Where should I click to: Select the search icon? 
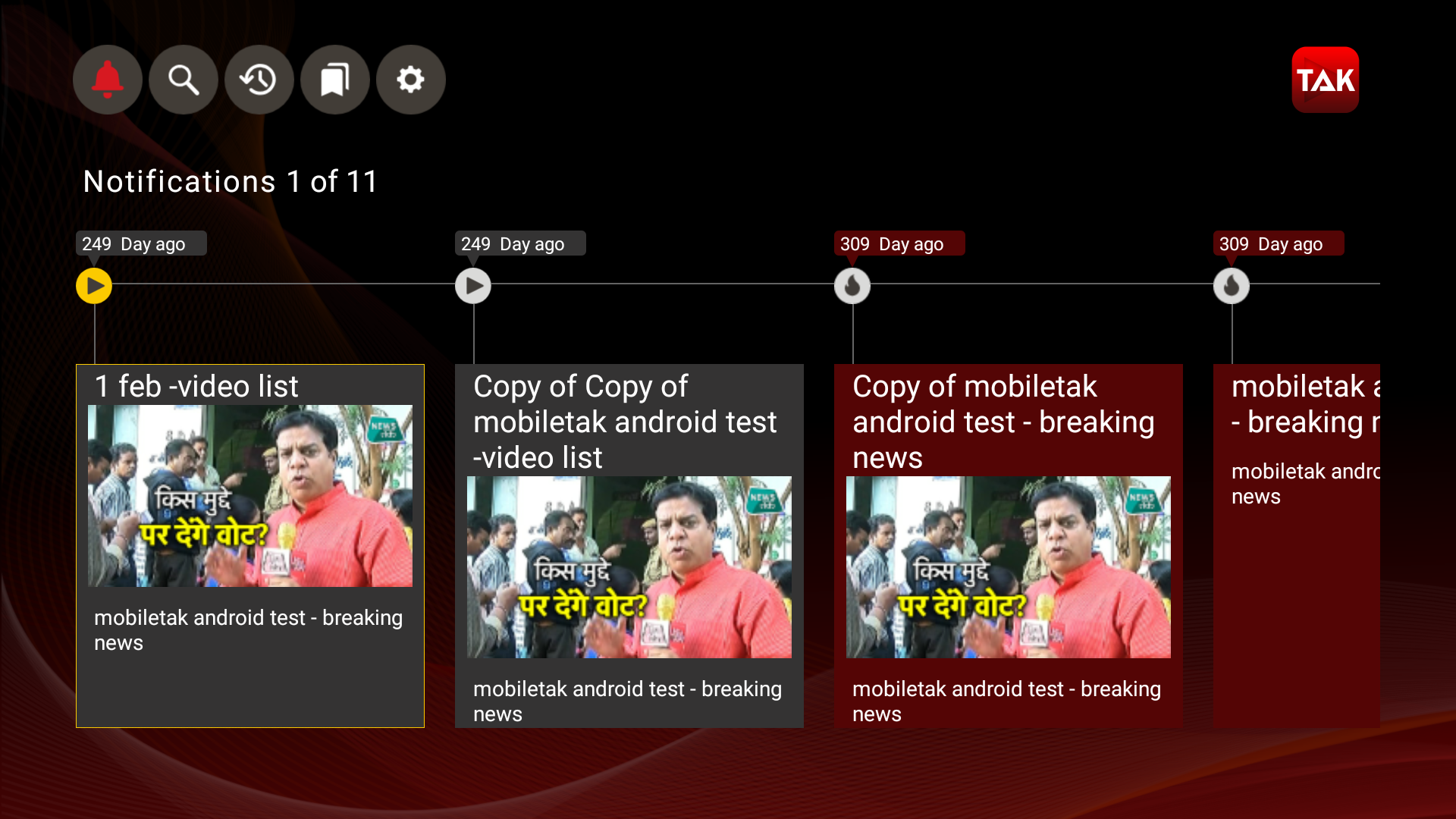[x=183, y=79]
